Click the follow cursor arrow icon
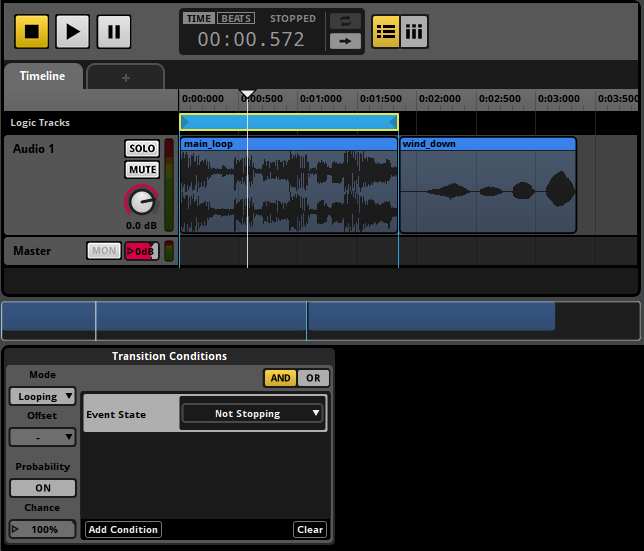The image size is (644, 551). click(x=345, y=41)
